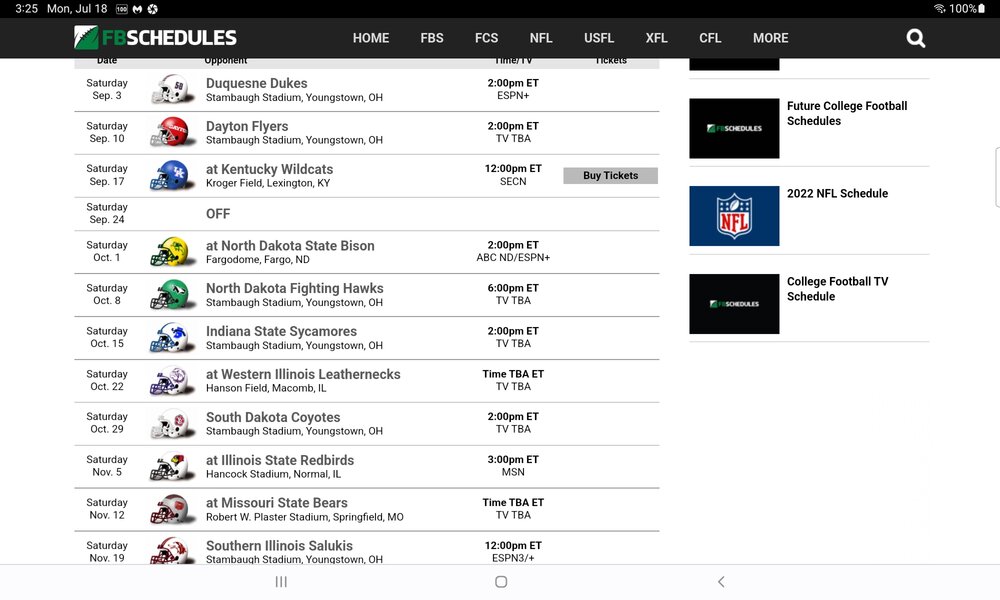Open the FBS menu item
The width and height of the screenshot is (1000, 600).
click(x=432, y=38)
